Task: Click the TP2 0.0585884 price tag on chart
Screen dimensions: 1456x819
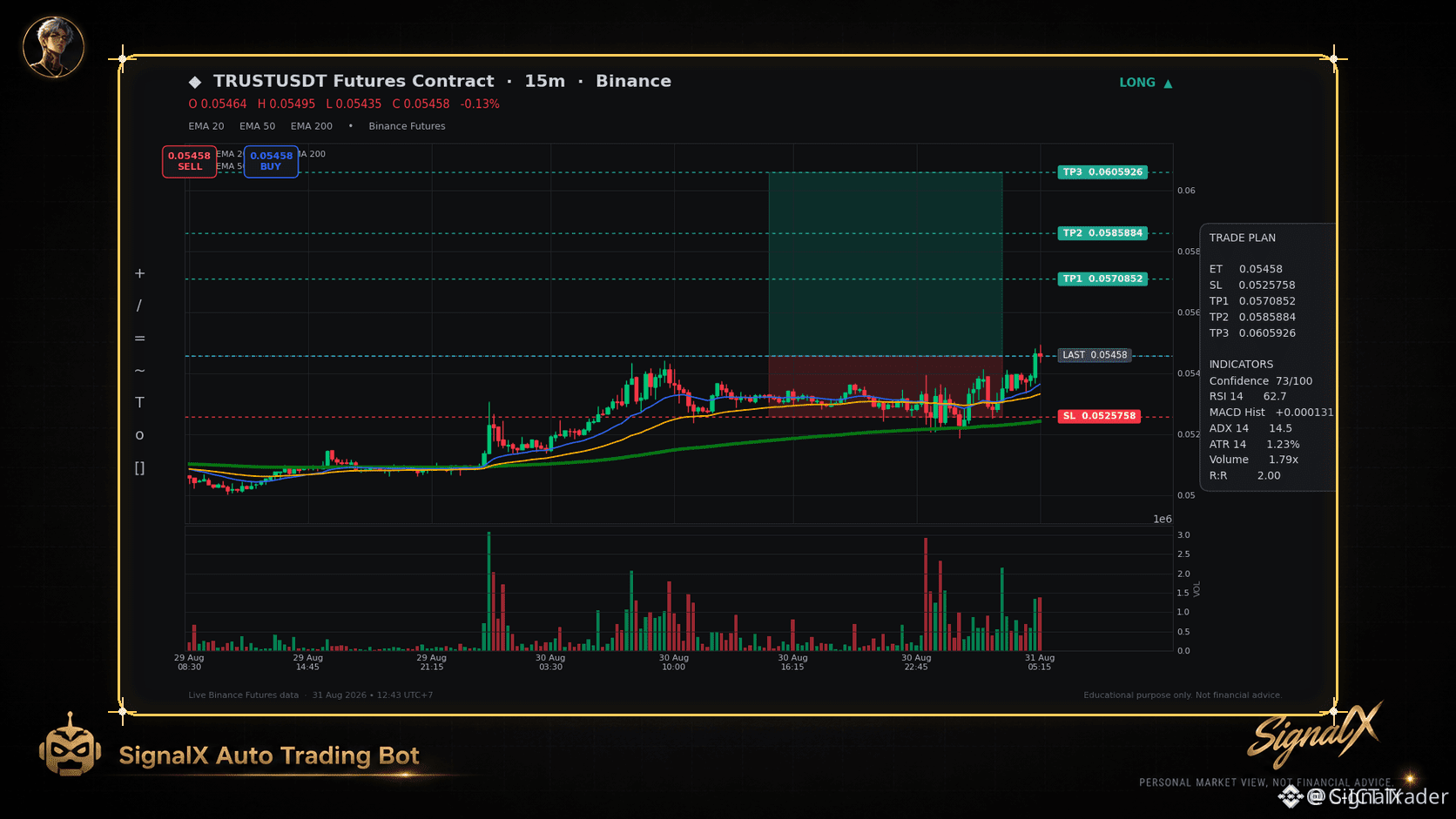Action: (1102, 233)
